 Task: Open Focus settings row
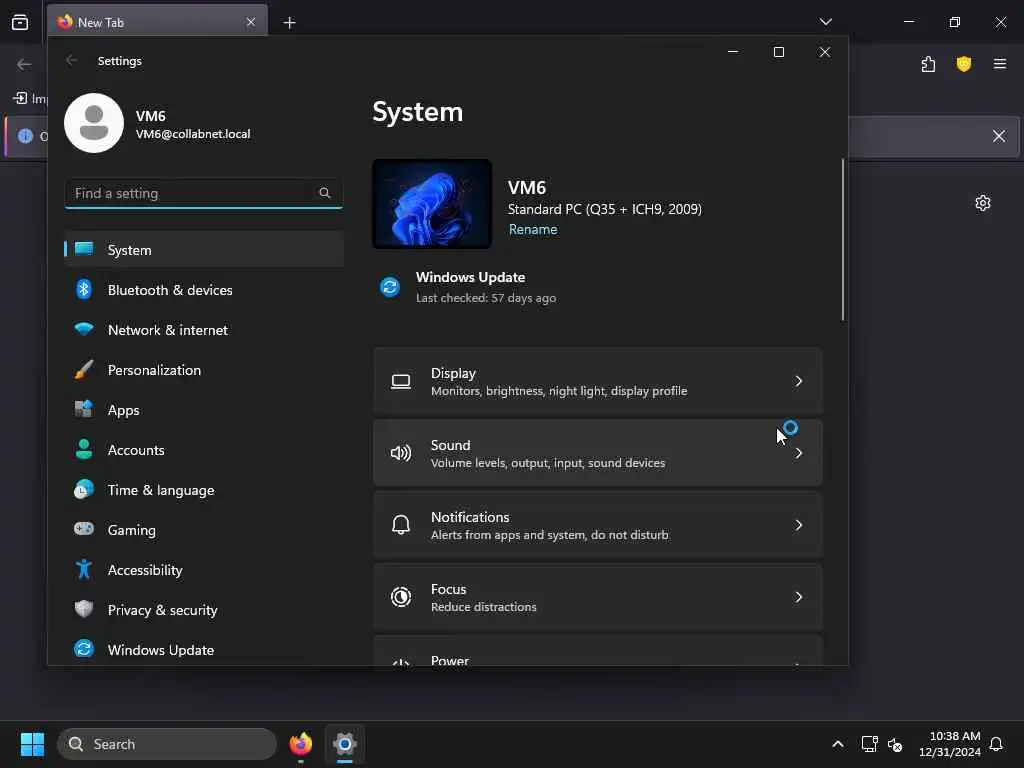(598, 597)
